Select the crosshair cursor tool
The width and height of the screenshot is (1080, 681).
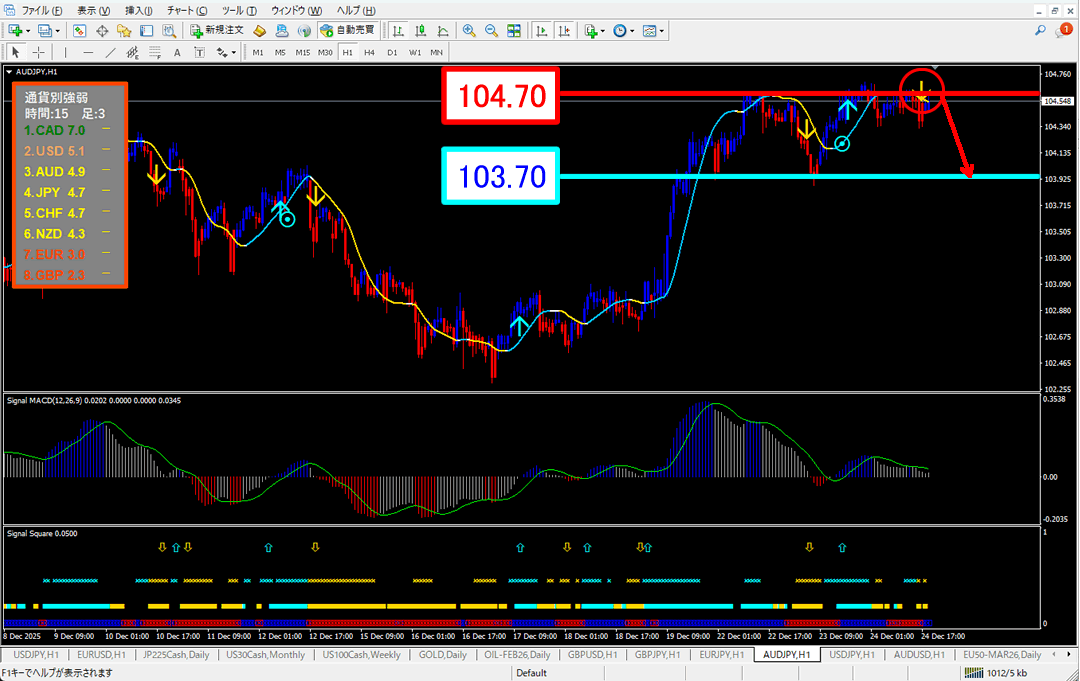(x=38, y=52)
